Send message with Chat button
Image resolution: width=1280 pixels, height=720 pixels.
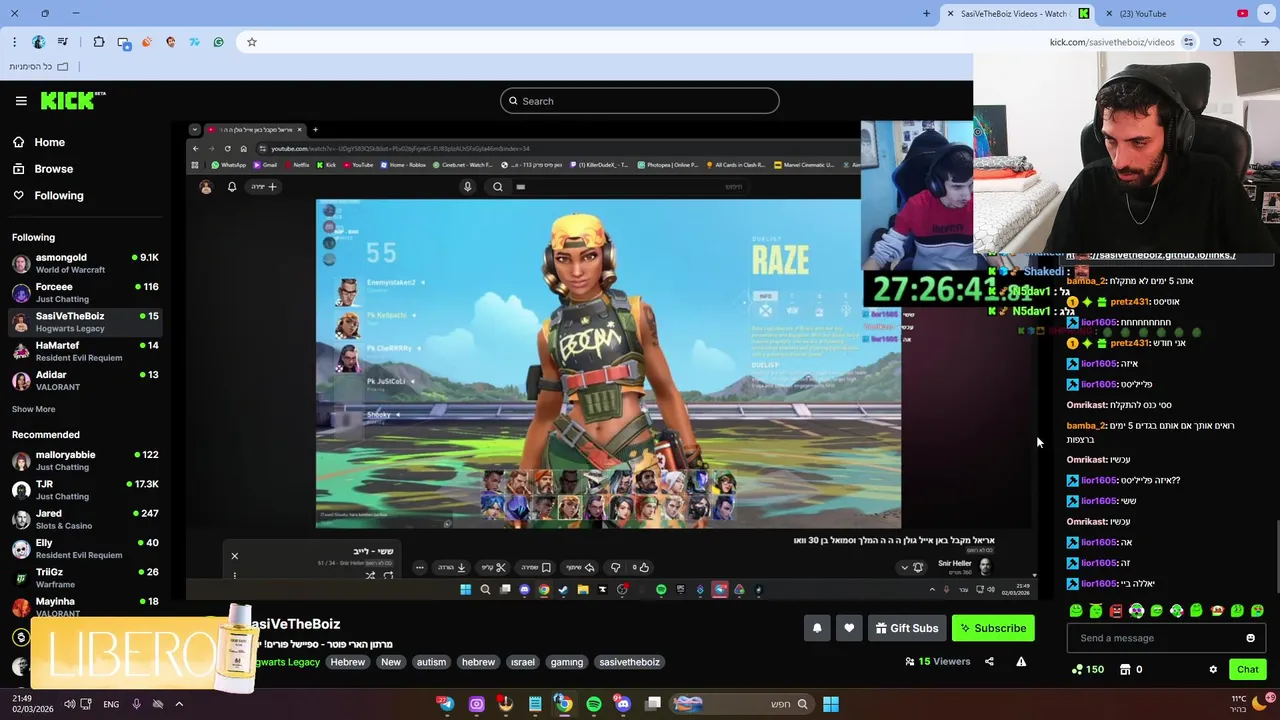point(1247,670)
